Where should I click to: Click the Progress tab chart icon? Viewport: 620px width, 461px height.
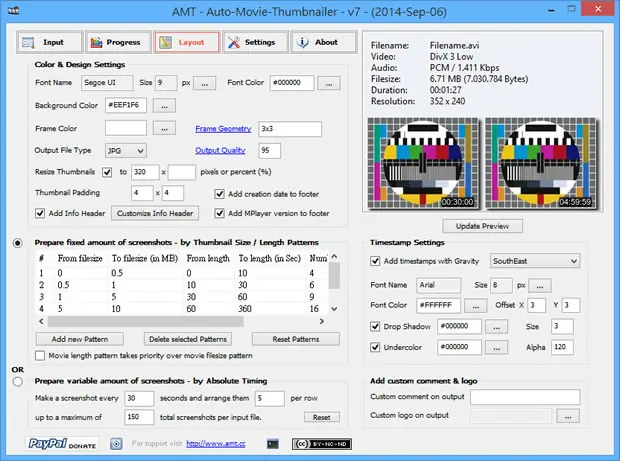coord(96,42)
